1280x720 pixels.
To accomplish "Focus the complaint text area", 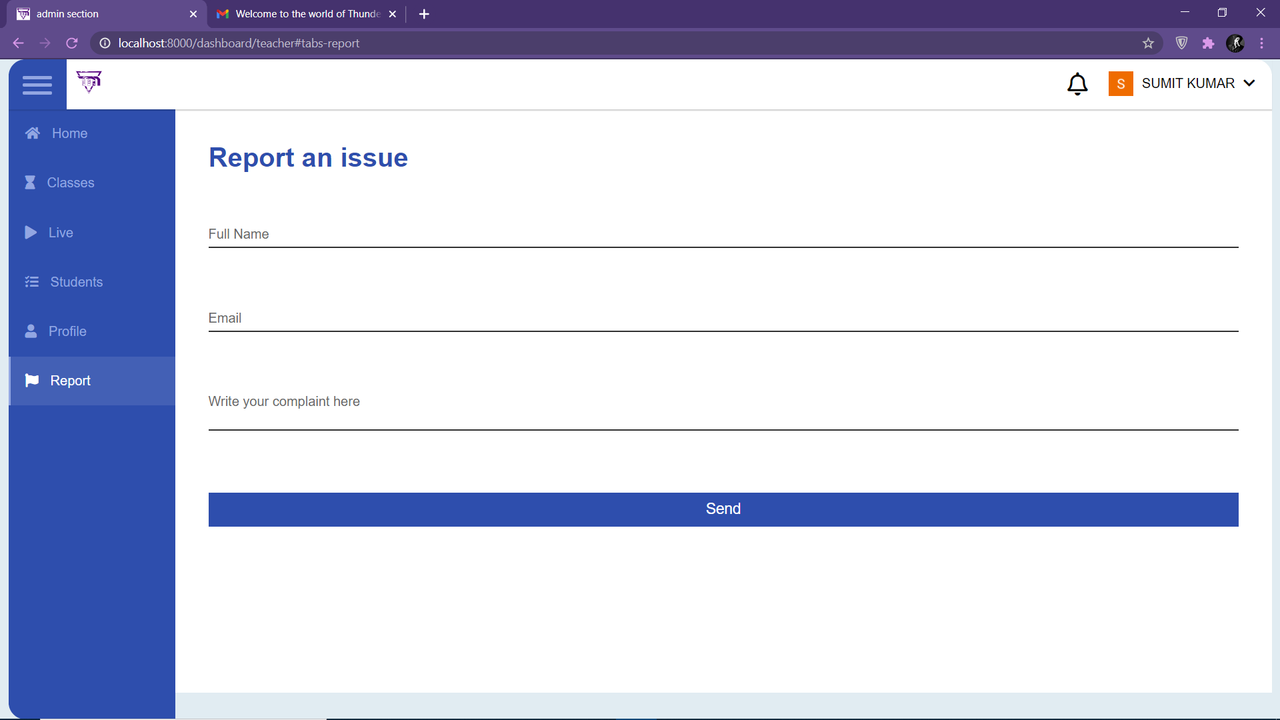I will (723, 409).
